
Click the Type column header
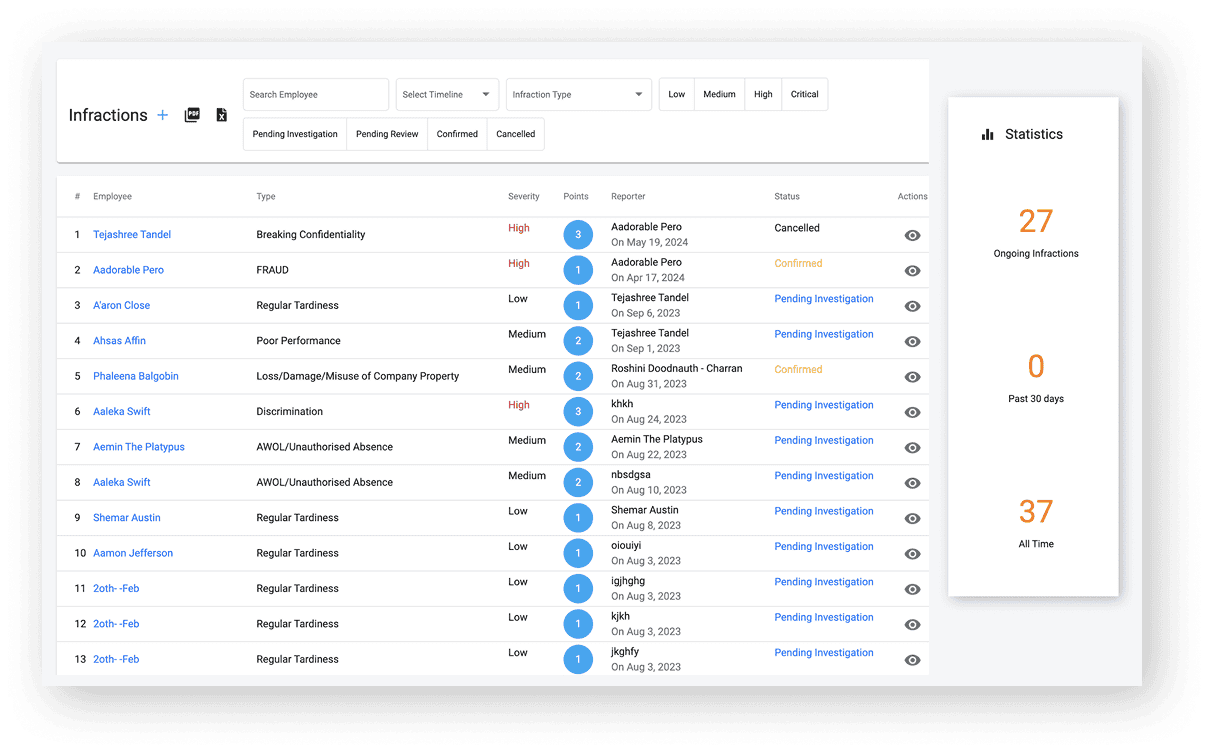click(266, 197)
